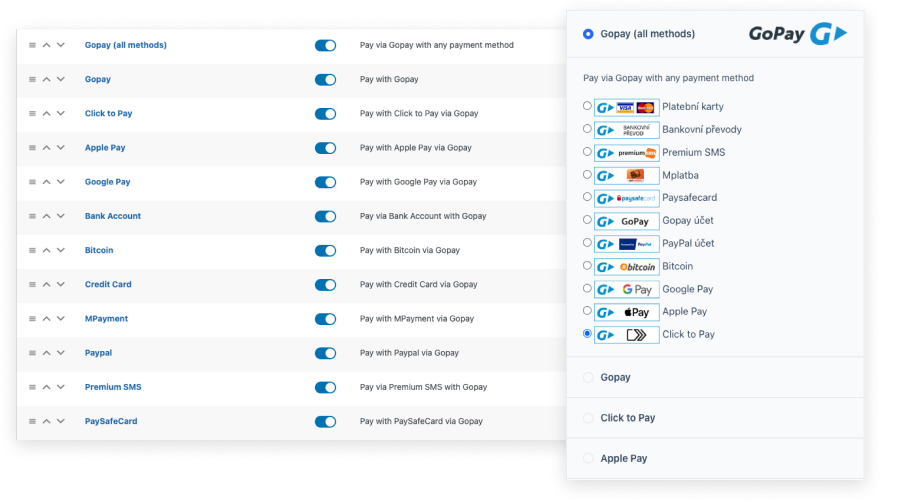The image size is (900, 500).
Task: Disable the Gopay (all methods) toggle
Action: tap(325, 45)
